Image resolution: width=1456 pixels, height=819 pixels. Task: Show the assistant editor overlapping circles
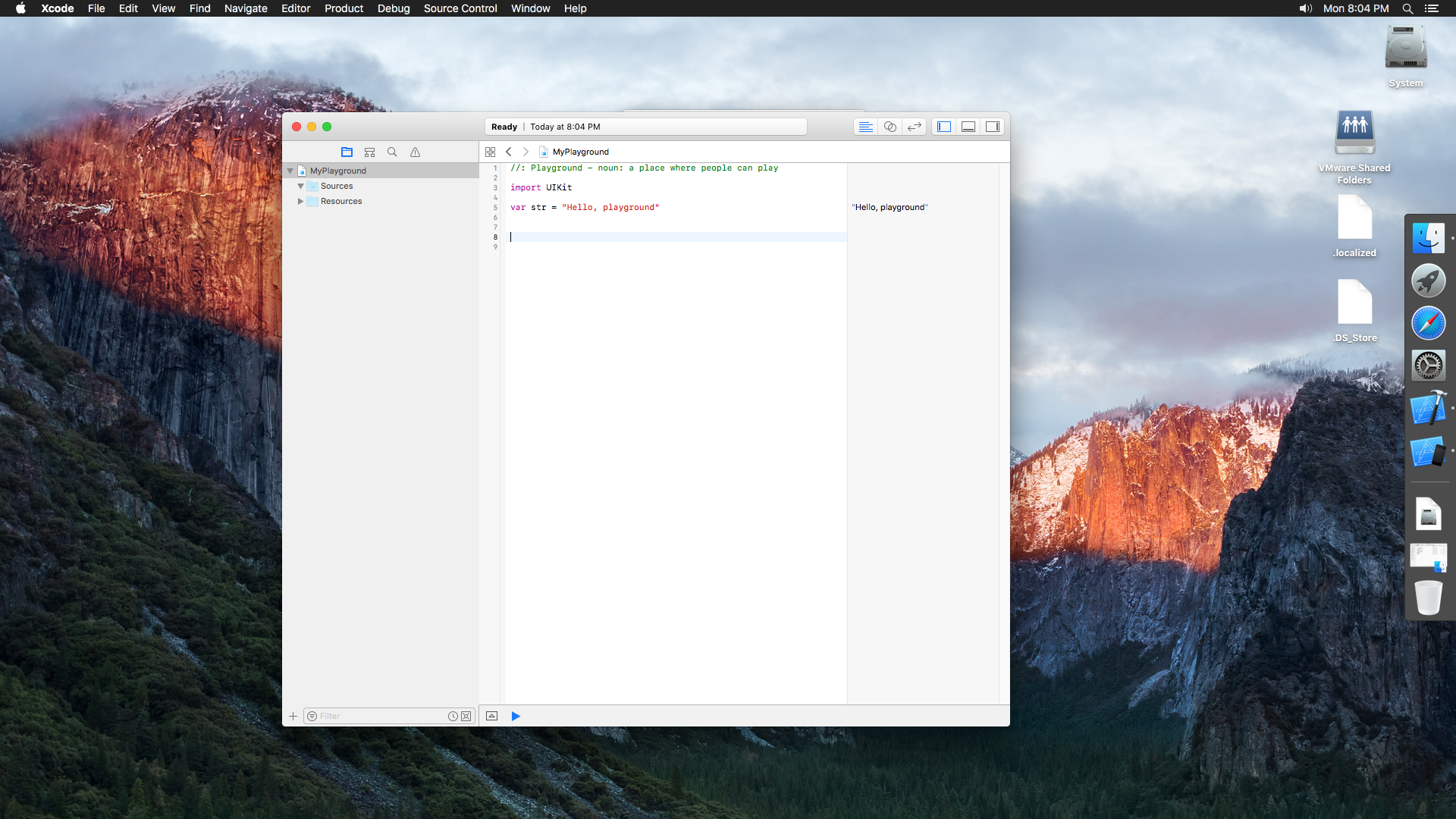coord(890,127)
